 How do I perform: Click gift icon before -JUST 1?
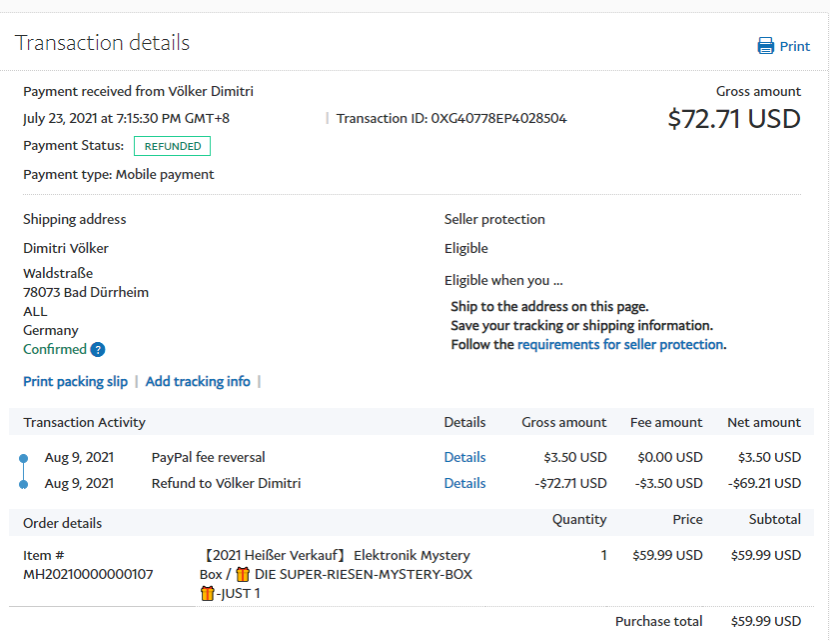(x=207, y=594)
